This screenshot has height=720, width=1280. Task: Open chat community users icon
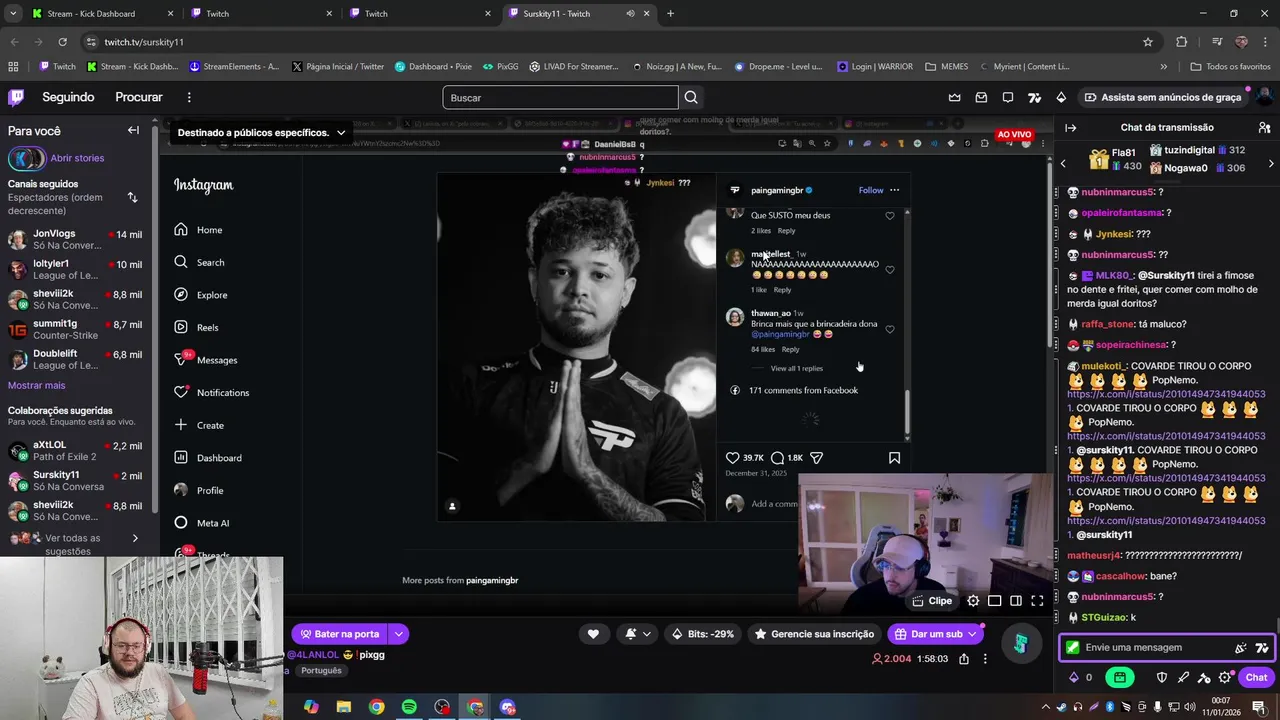point(1265,127)
